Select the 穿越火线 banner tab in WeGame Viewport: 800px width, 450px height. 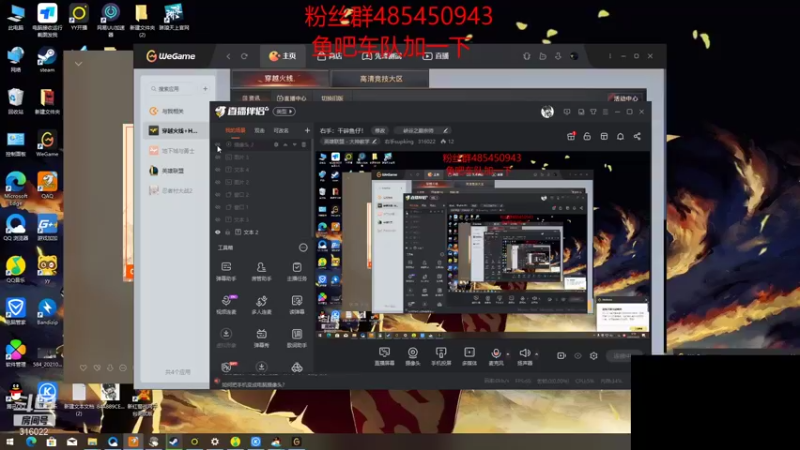280,79
